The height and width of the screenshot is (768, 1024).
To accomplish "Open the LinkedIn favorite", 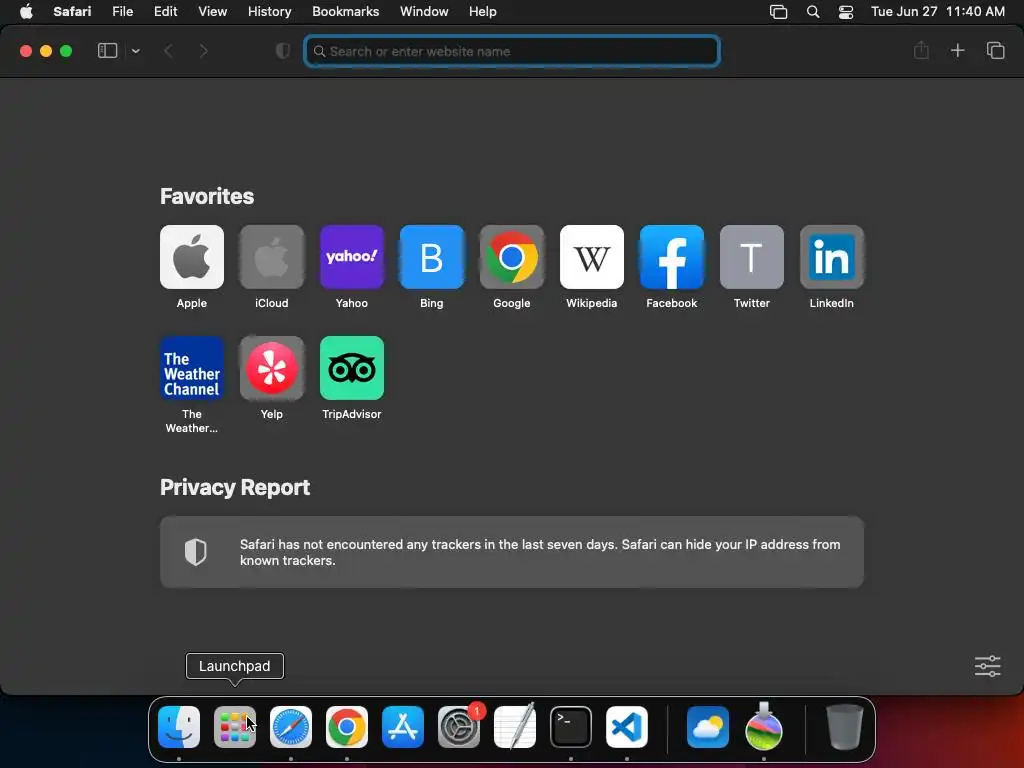I will 832,257.
